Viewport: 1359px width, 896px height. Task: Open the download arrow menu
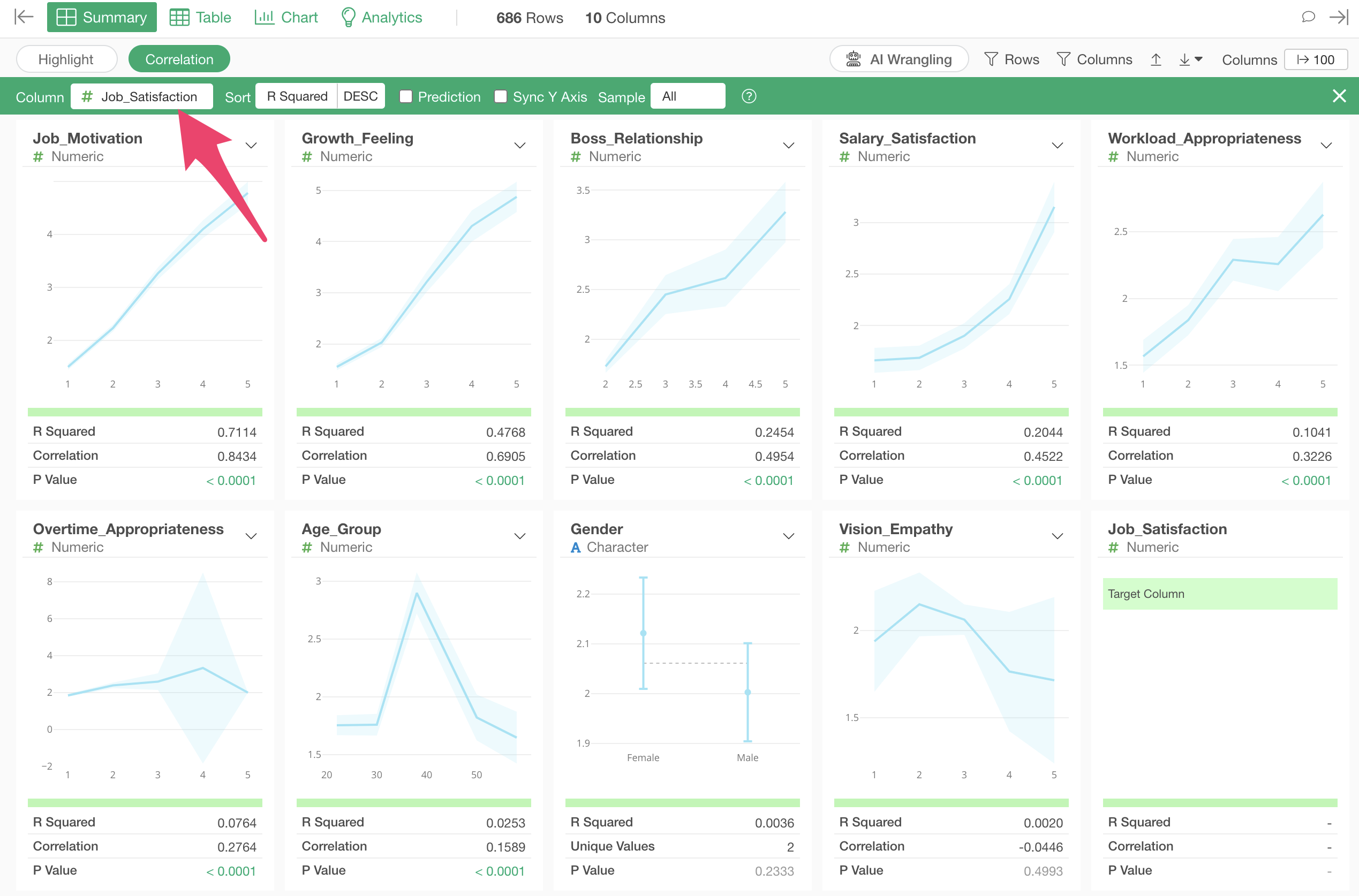1190,59
